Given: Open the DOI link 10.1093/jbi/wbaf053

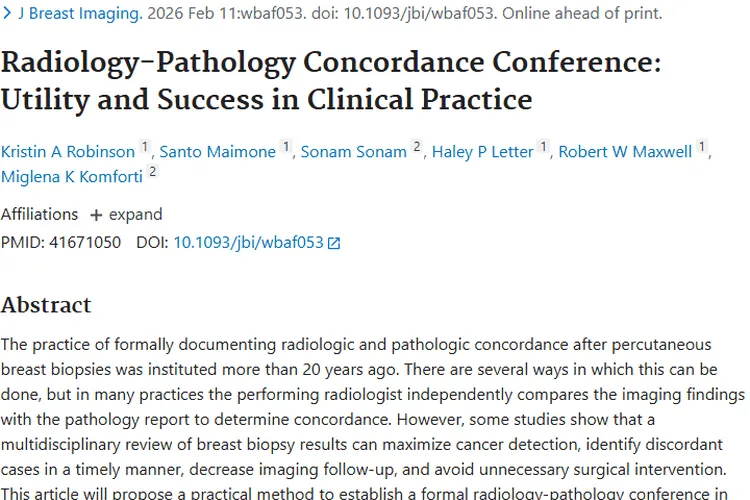Looking at the screenshot, I should point(248,242).
